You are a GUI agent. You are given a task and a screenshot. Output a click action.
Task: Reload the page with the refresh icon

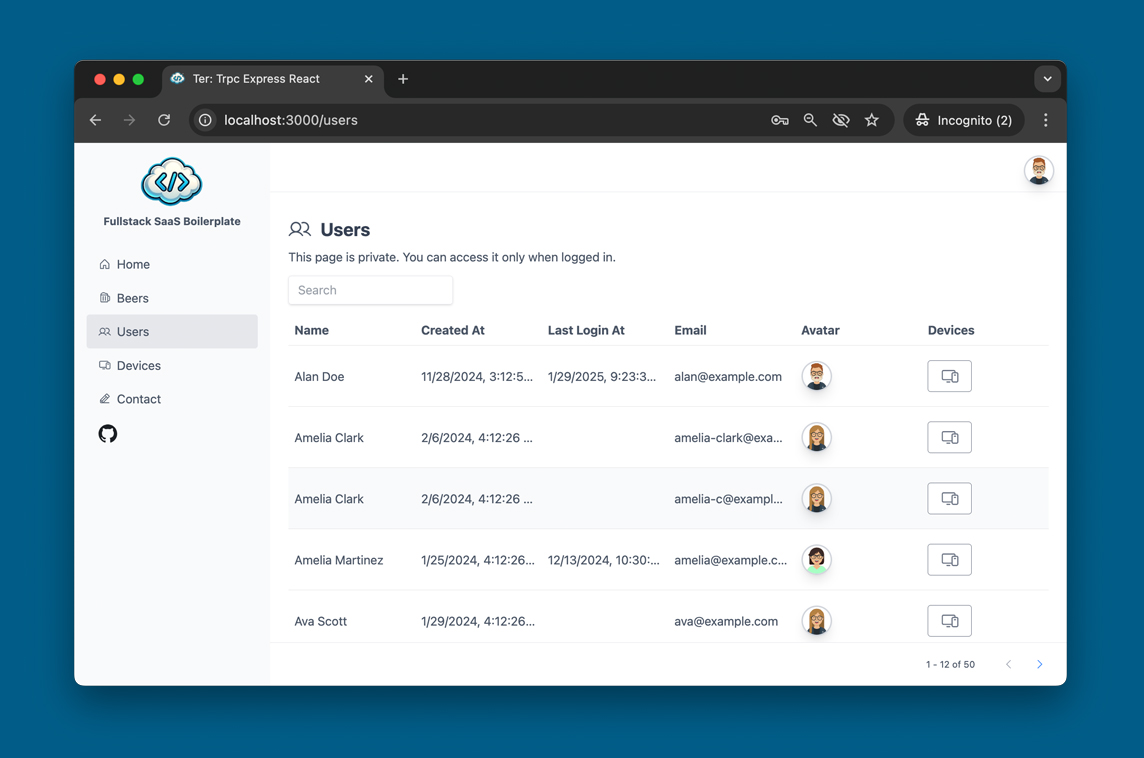(x=164, y=120)
